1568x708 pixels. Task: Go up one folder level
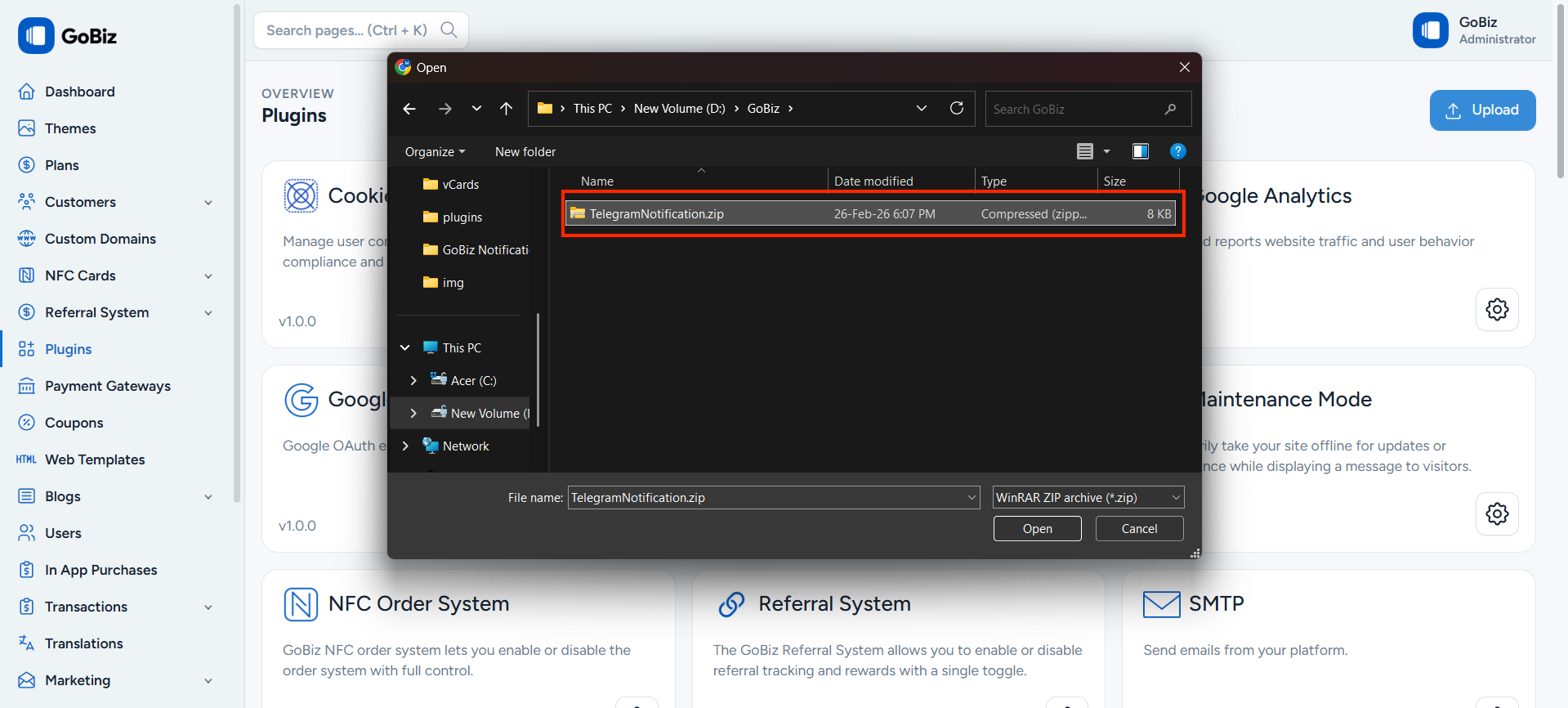tap(507, 109)
